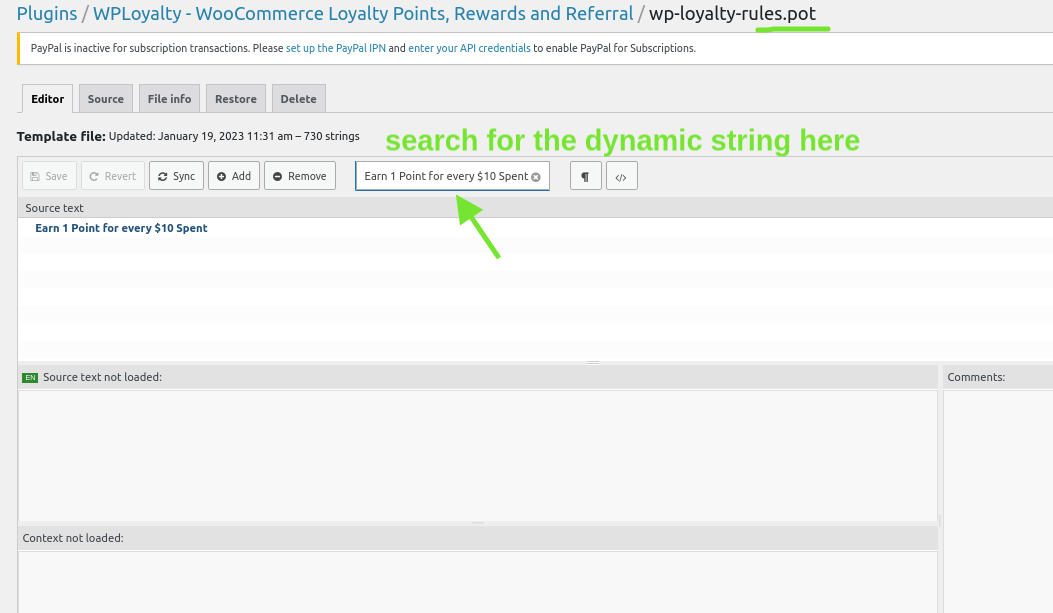Image resolution: width=1053 pixels, height=613 pixels.
Task: Click inside the source text pane
Action: (x=477, y=455)
